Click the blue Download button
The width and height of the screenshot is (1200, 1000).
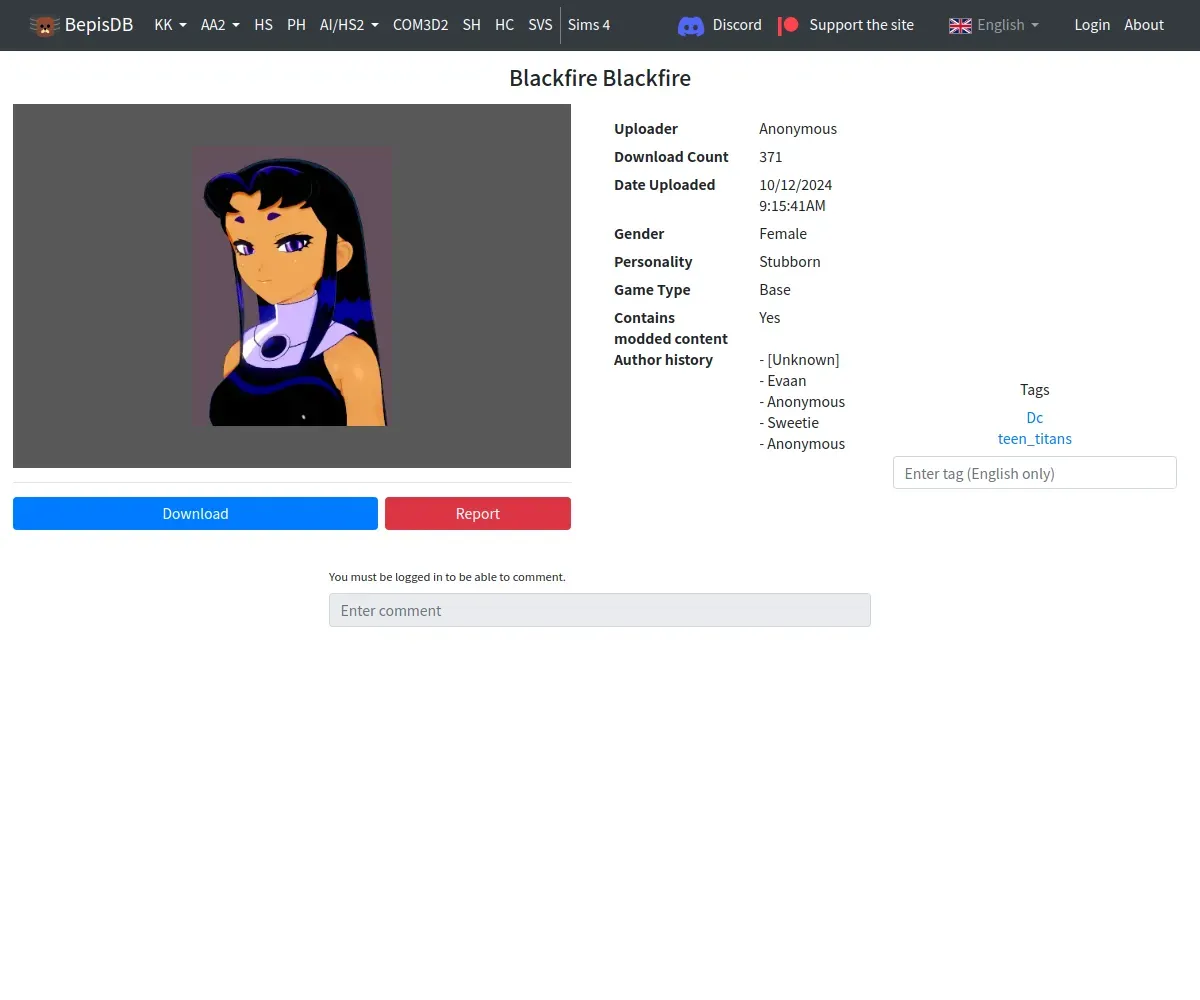(195, 514)
